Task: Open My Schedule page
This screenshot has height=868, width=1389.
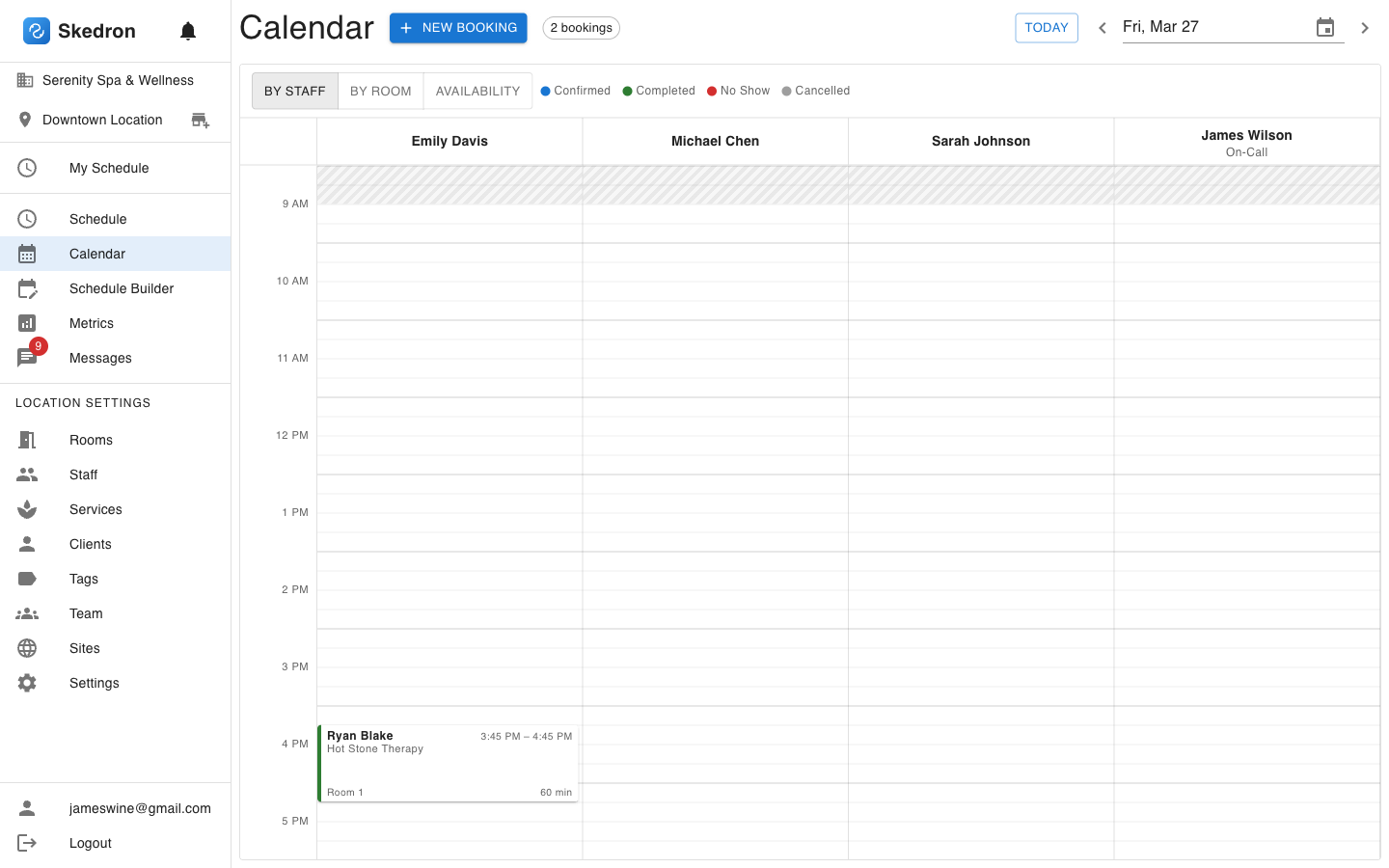Action: (115, 168)
